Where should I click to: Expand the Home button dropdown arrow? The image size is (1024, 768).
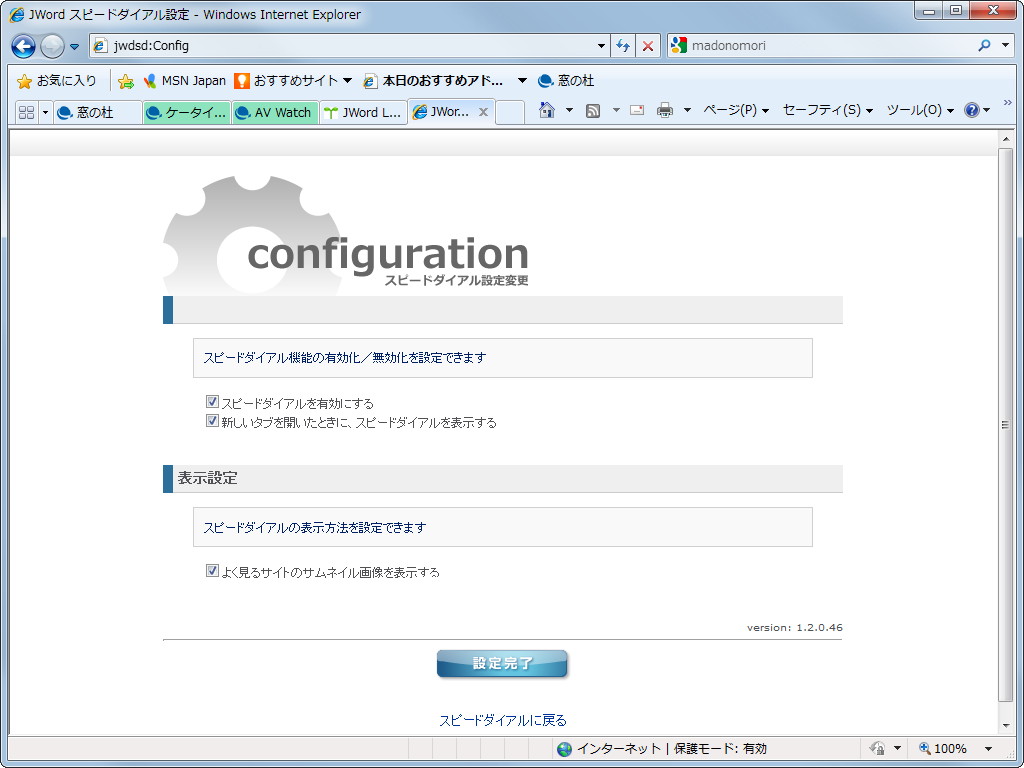[569, 110]
